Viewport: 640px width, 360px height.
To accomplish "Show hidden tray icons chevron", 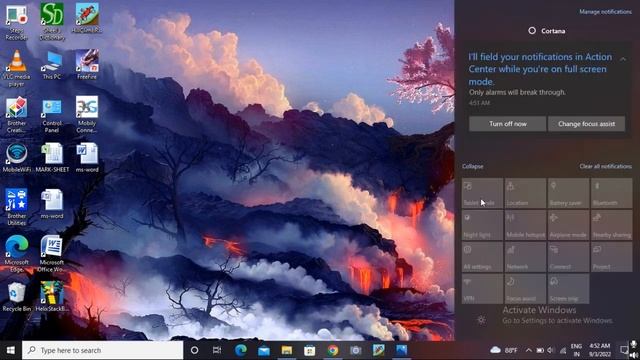I will tap(529, 350).
